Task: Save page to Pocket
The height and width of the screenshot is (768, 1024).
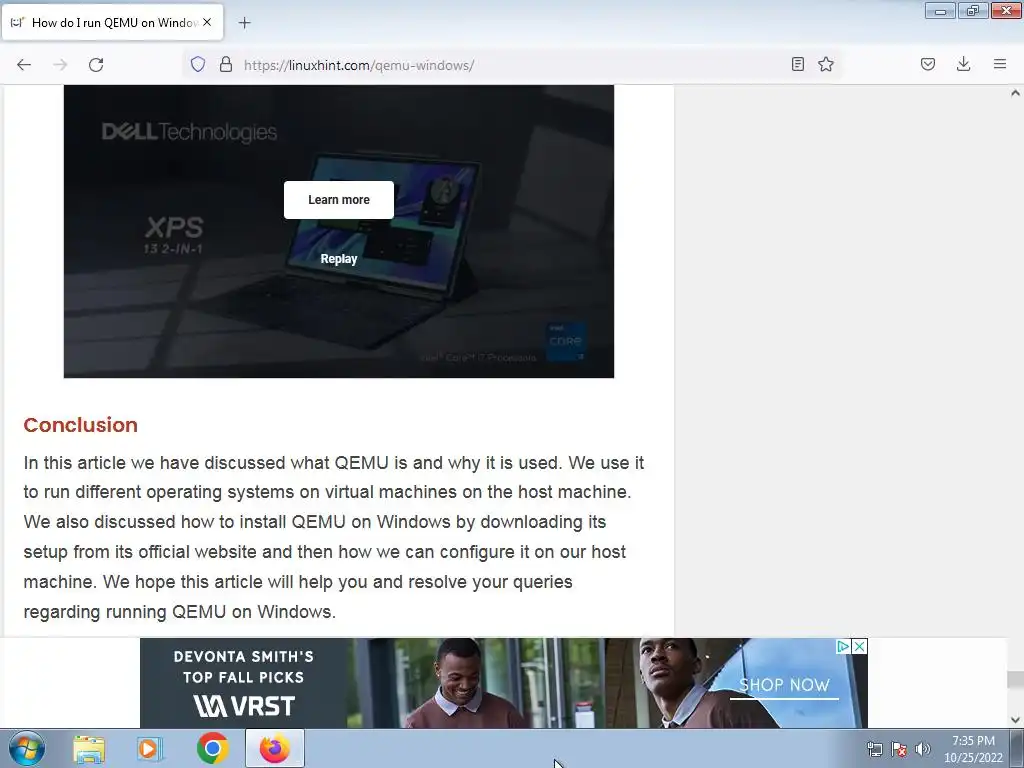Action: [x=928, y=64]
